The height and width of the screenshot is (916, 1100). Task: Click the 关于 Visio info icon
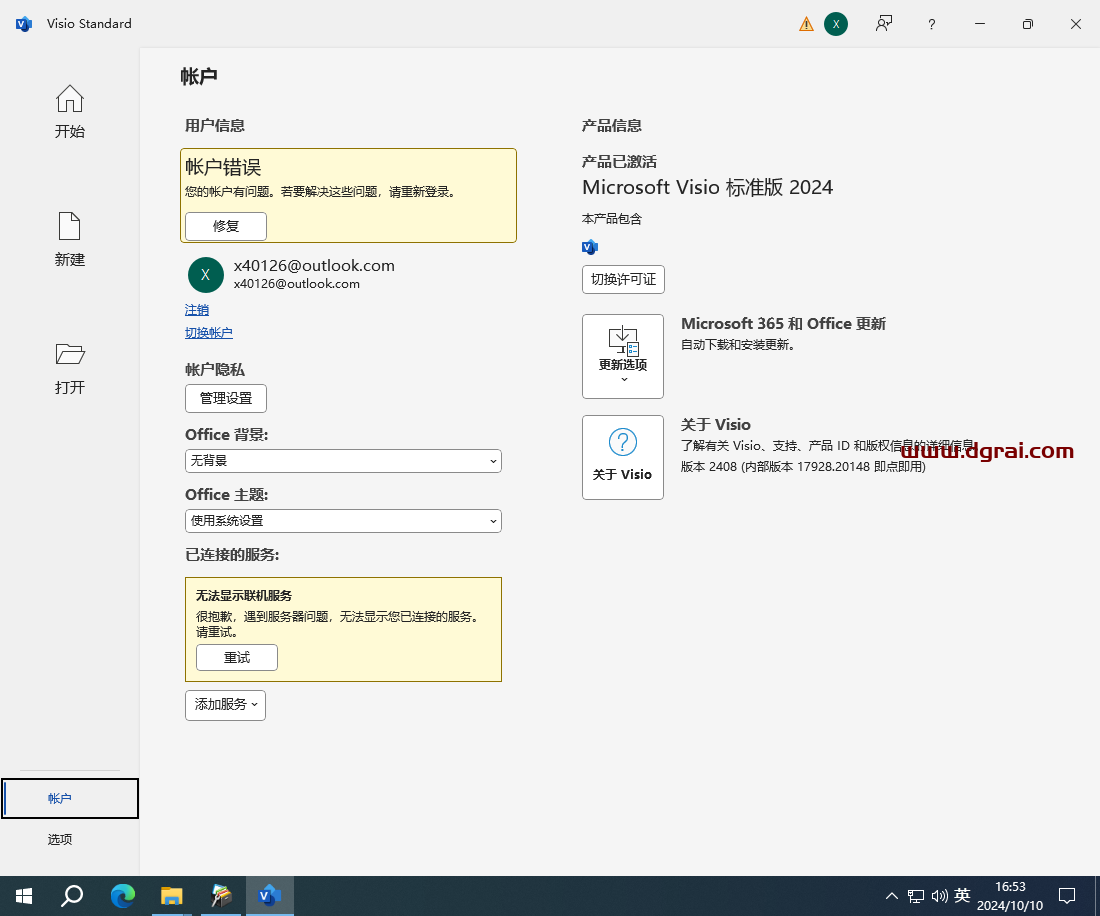pyautogui.click(x=623, y=457)
